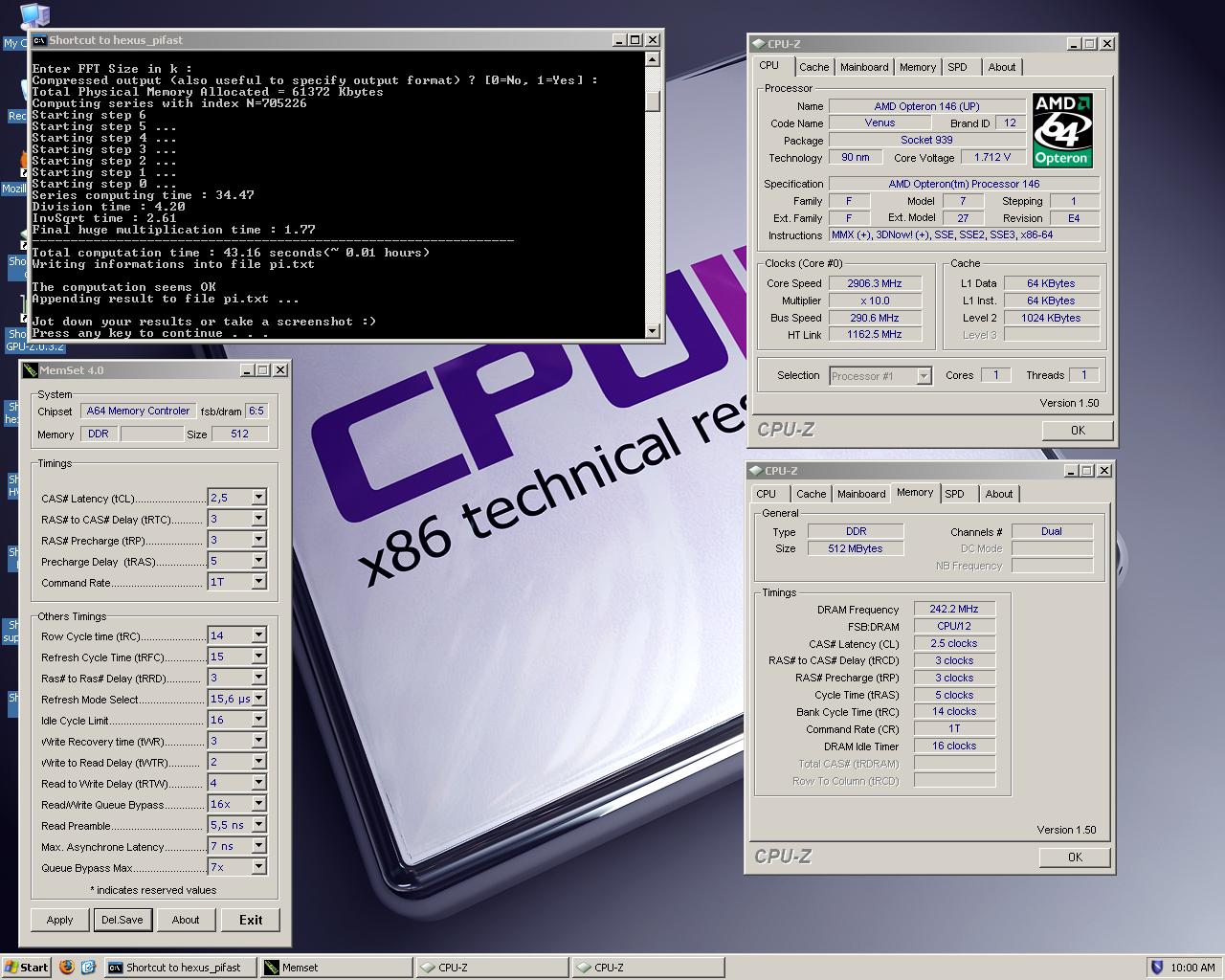Open Firefox from the quick launch bar
The image size is (1225, 980).
pyautogui.click(x=67, y=967)
